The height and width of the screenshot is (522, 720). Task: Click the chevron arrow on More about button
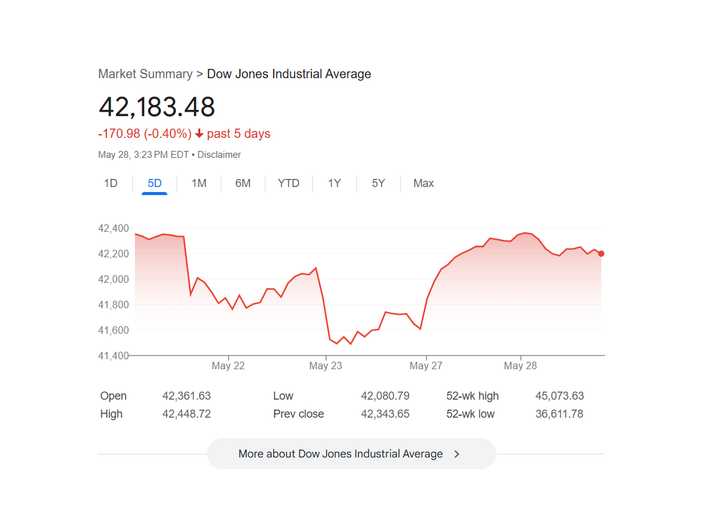click(457, 453)
